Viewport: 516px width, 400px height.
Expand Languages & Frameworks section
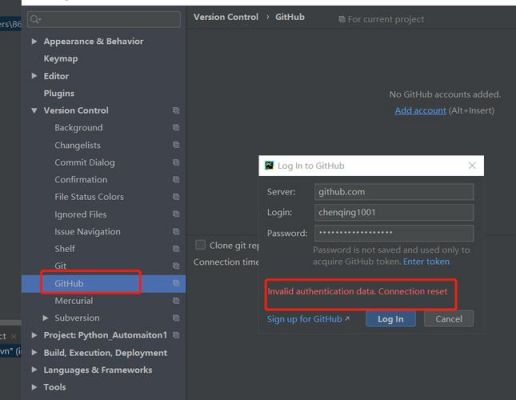pos(34,370)
